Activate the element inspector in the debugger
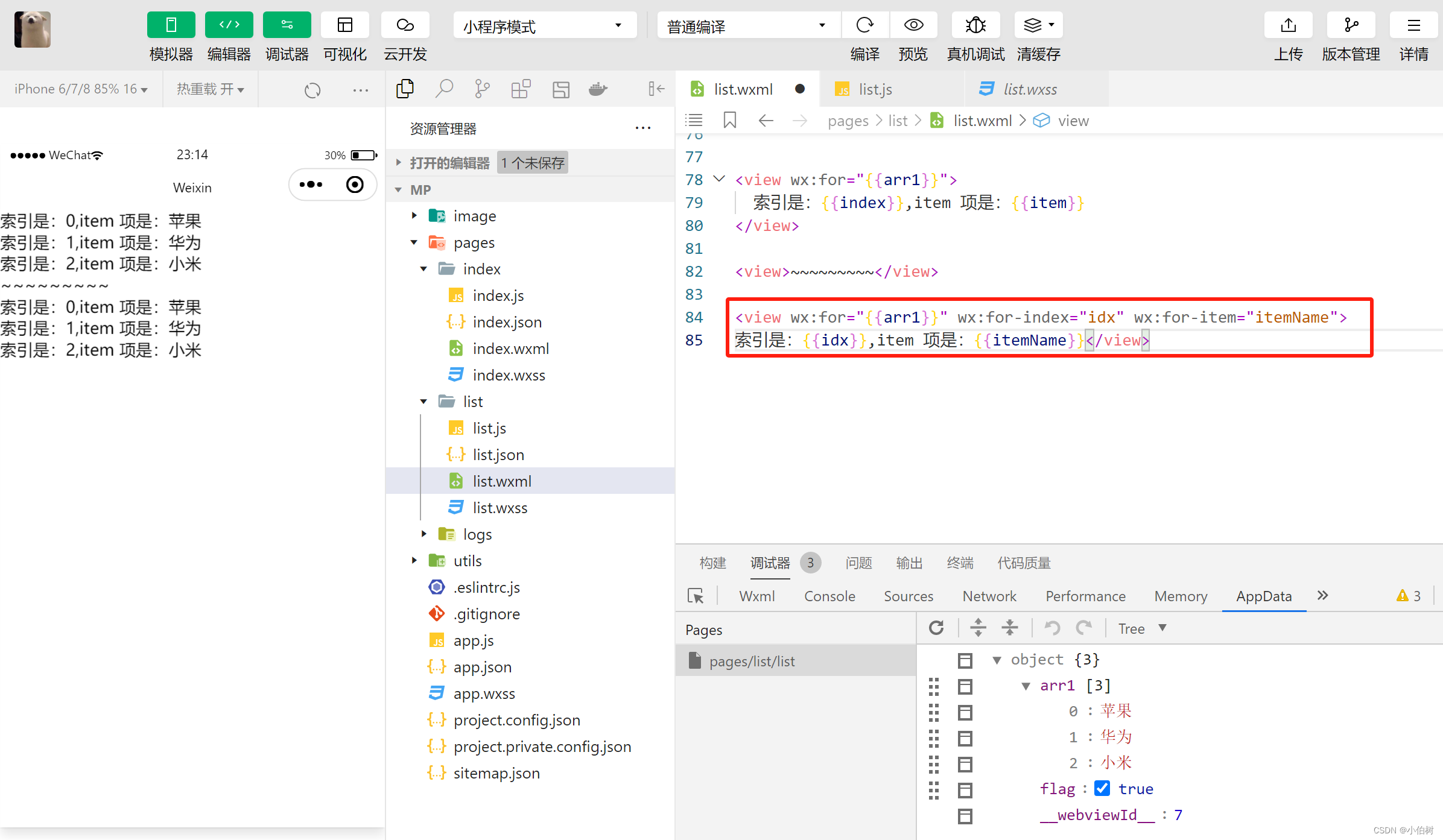Screen dimensions: 1443x840 point(697,596)
